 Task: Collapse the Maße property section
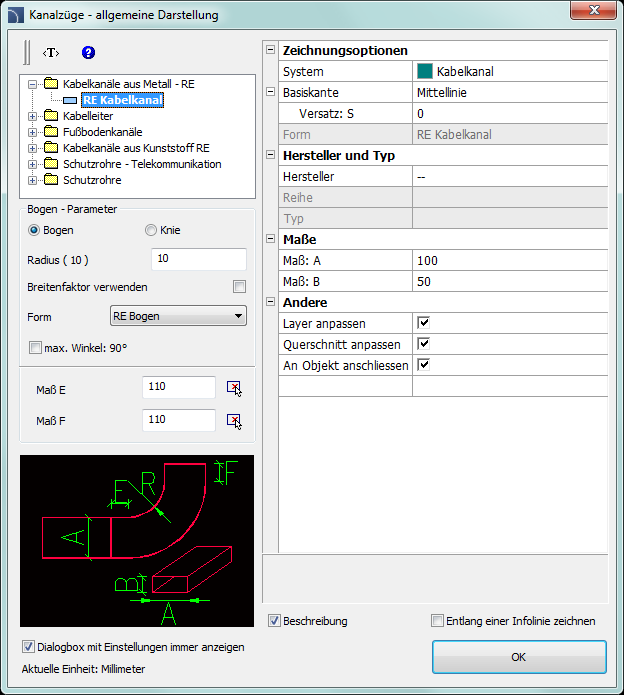[270, 240]
